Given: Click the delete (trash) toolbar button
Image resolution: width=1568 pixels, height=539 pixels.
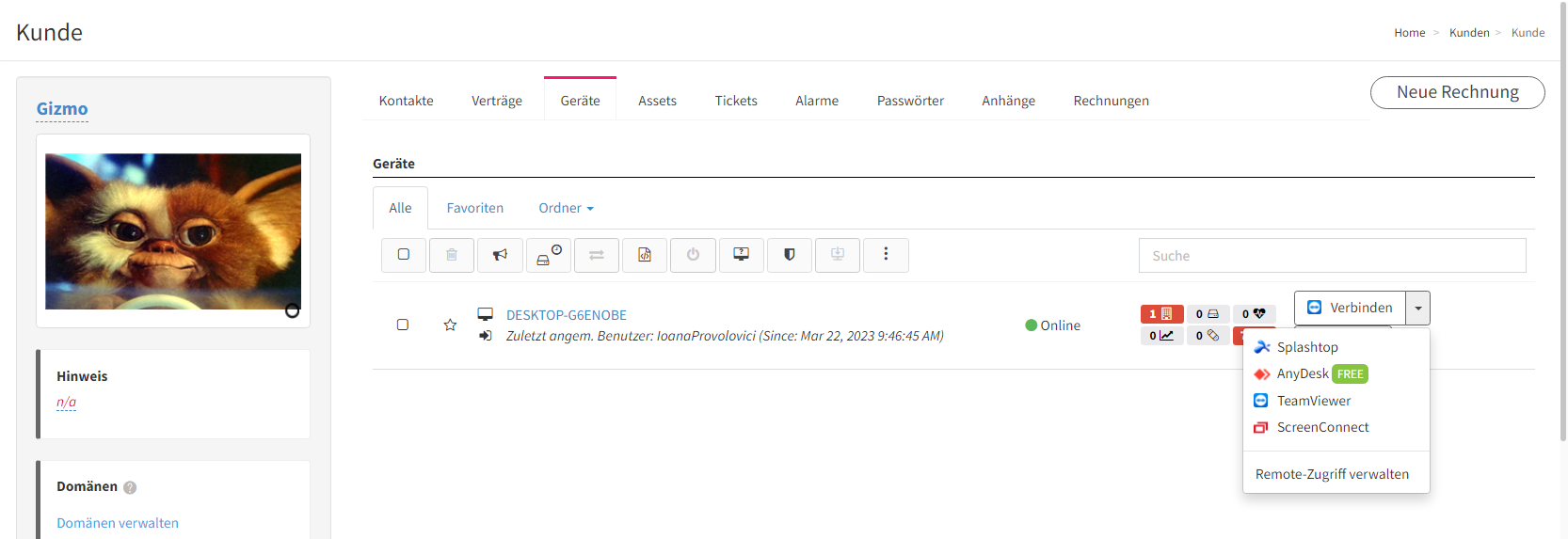Looking at the screenshot, I should [x=452, y=255].
